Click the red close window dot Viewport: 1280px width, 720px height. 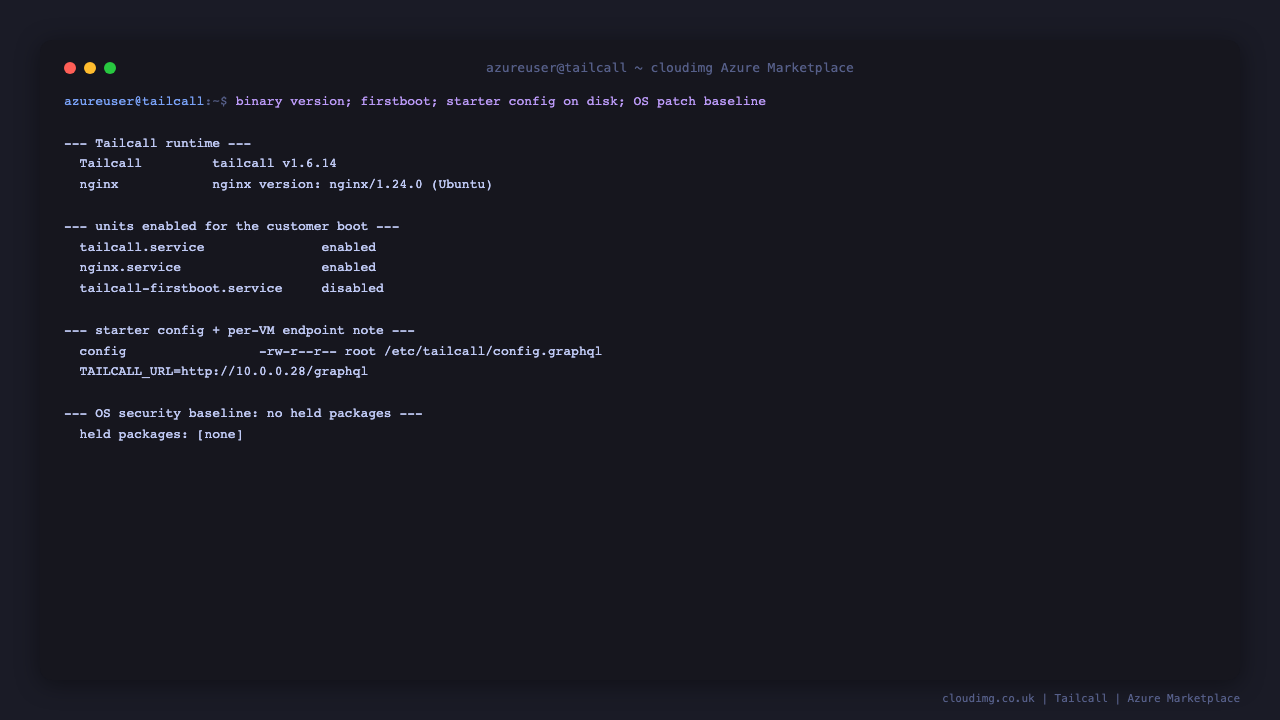click(x=70, y=68)
